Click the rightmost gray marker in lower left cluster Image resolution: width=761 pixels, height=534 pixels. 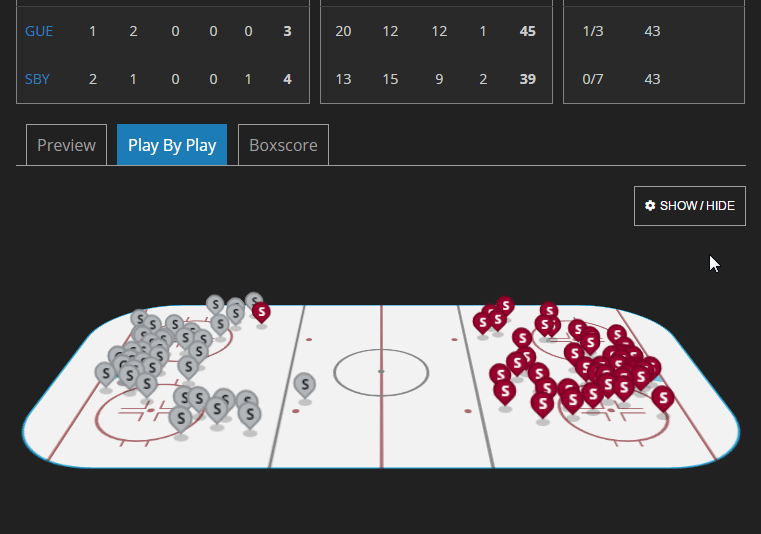tap(250, 416)
